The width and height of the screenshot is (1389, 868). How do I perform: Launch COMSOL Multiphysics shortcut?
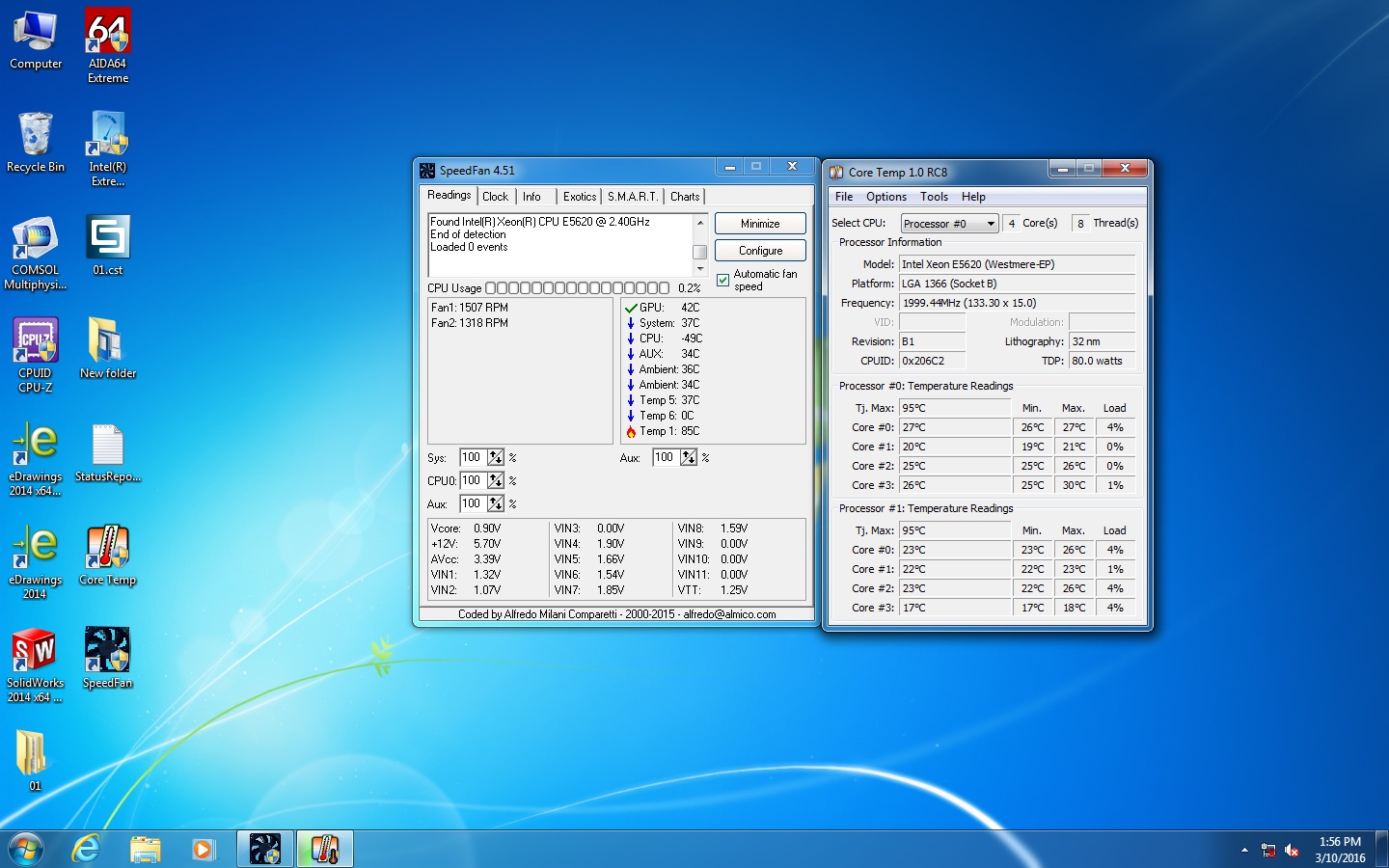click(x=36, y=253)
